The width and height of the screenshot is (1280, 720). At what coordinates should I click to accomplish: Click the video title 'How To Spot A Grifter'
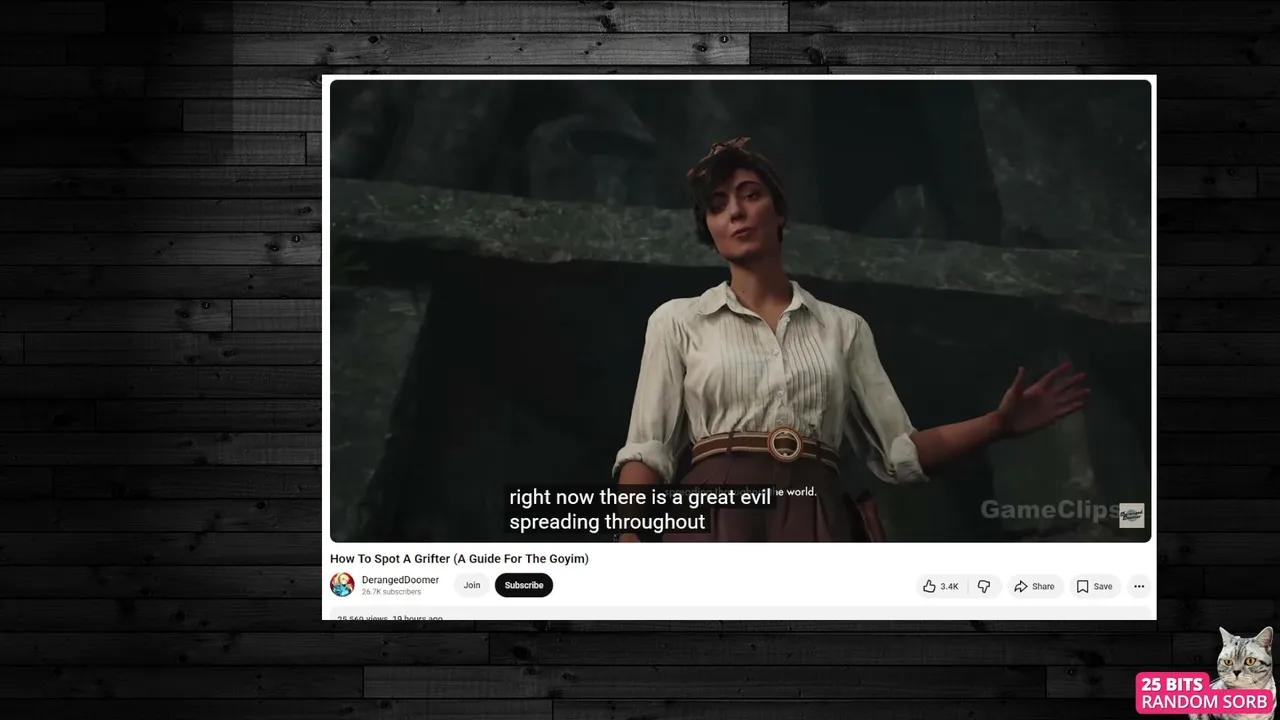459,558
